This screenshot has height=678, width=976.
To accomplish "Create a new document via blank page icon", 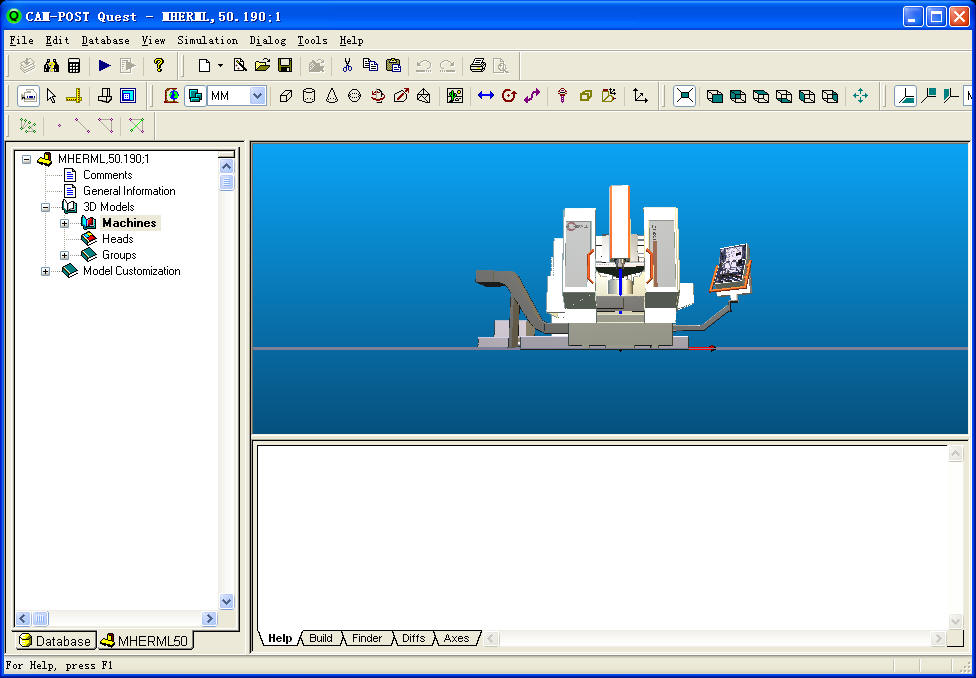I will [x=204, y=65].
